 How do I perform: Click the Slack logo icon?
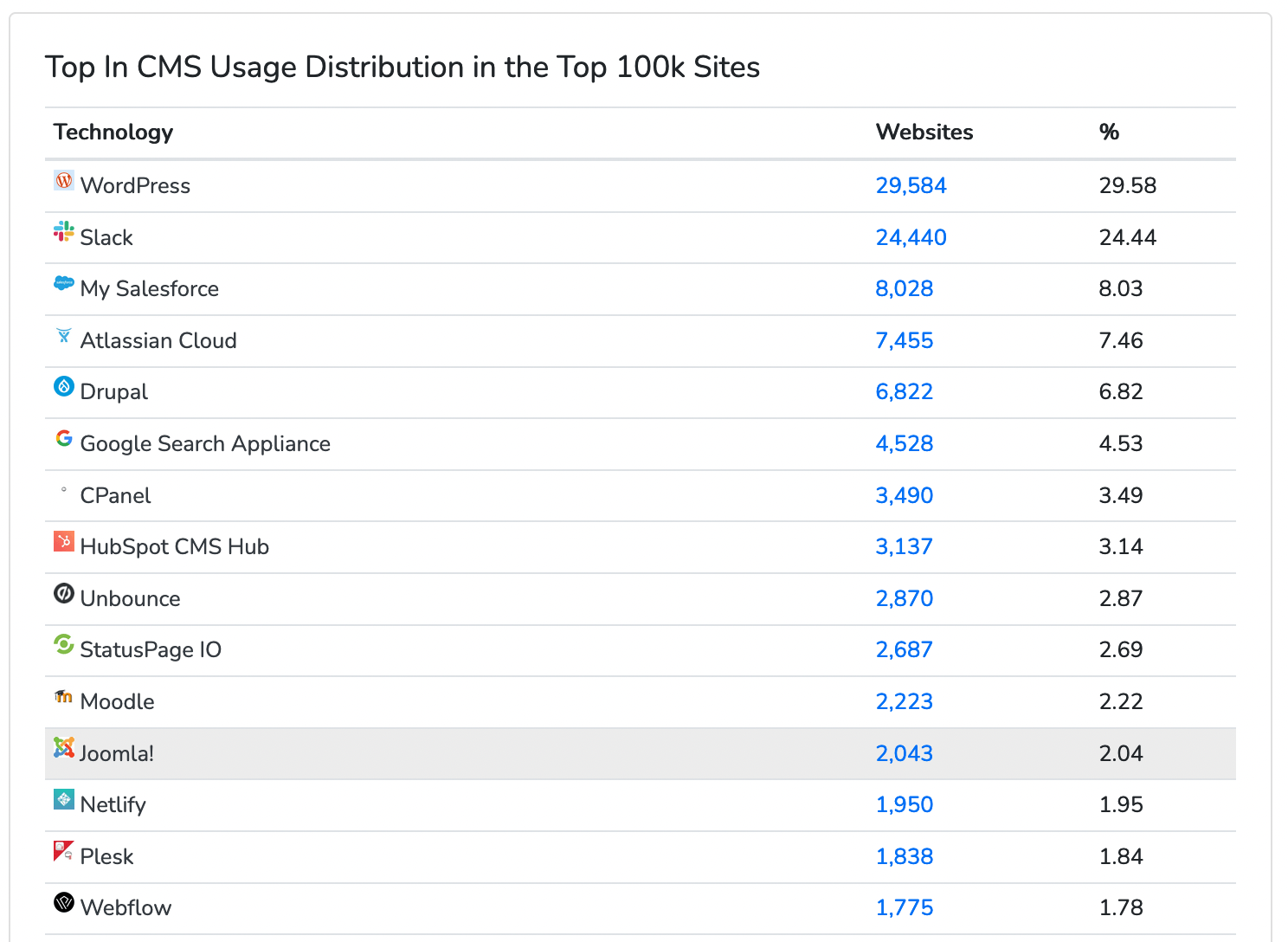[64, 231]
